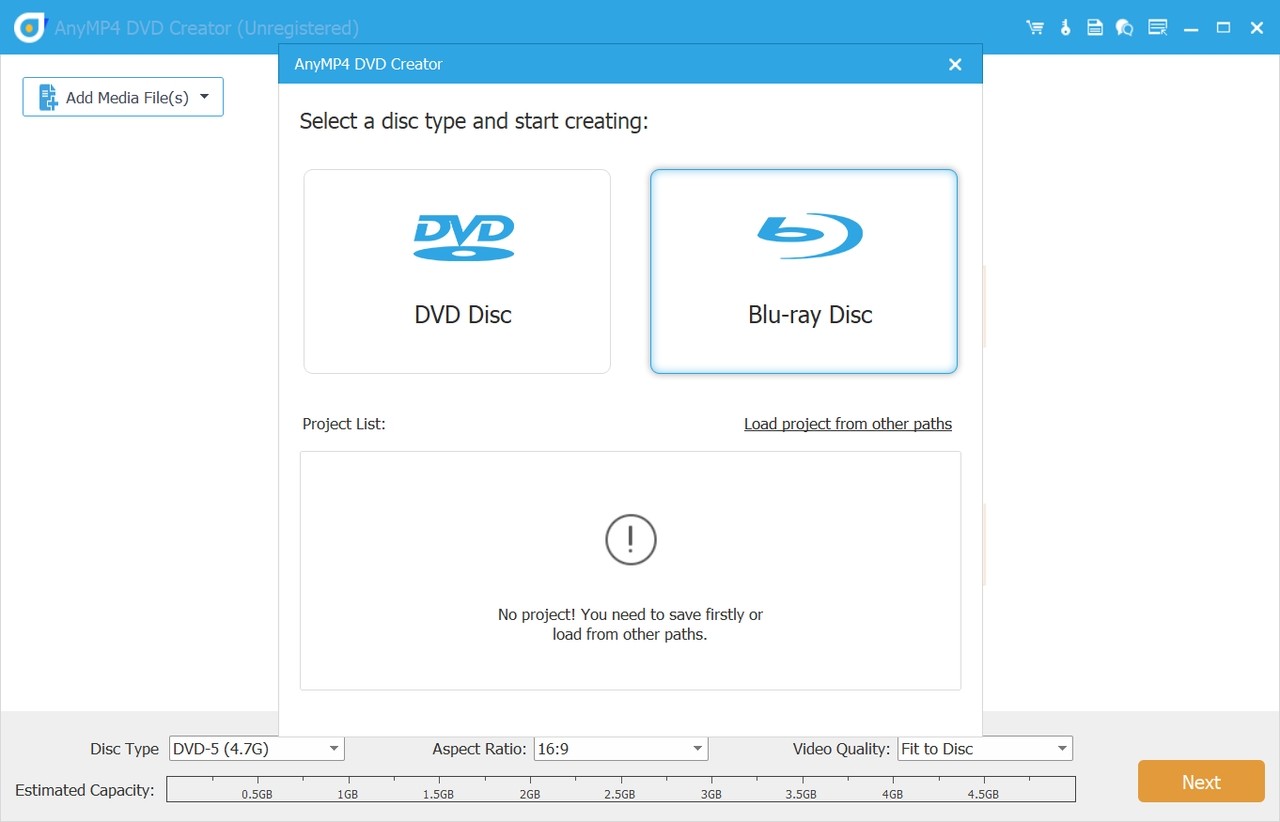Click the Add Media File(s) button

[x=123, y=97]
